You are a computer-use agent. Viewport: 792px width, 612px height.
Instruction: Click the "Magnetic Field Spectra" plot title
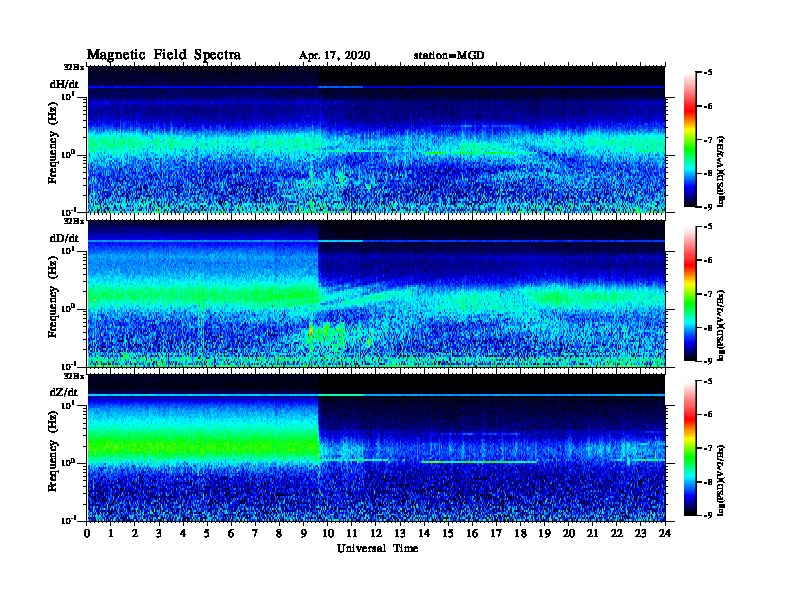tap(164, 55)
